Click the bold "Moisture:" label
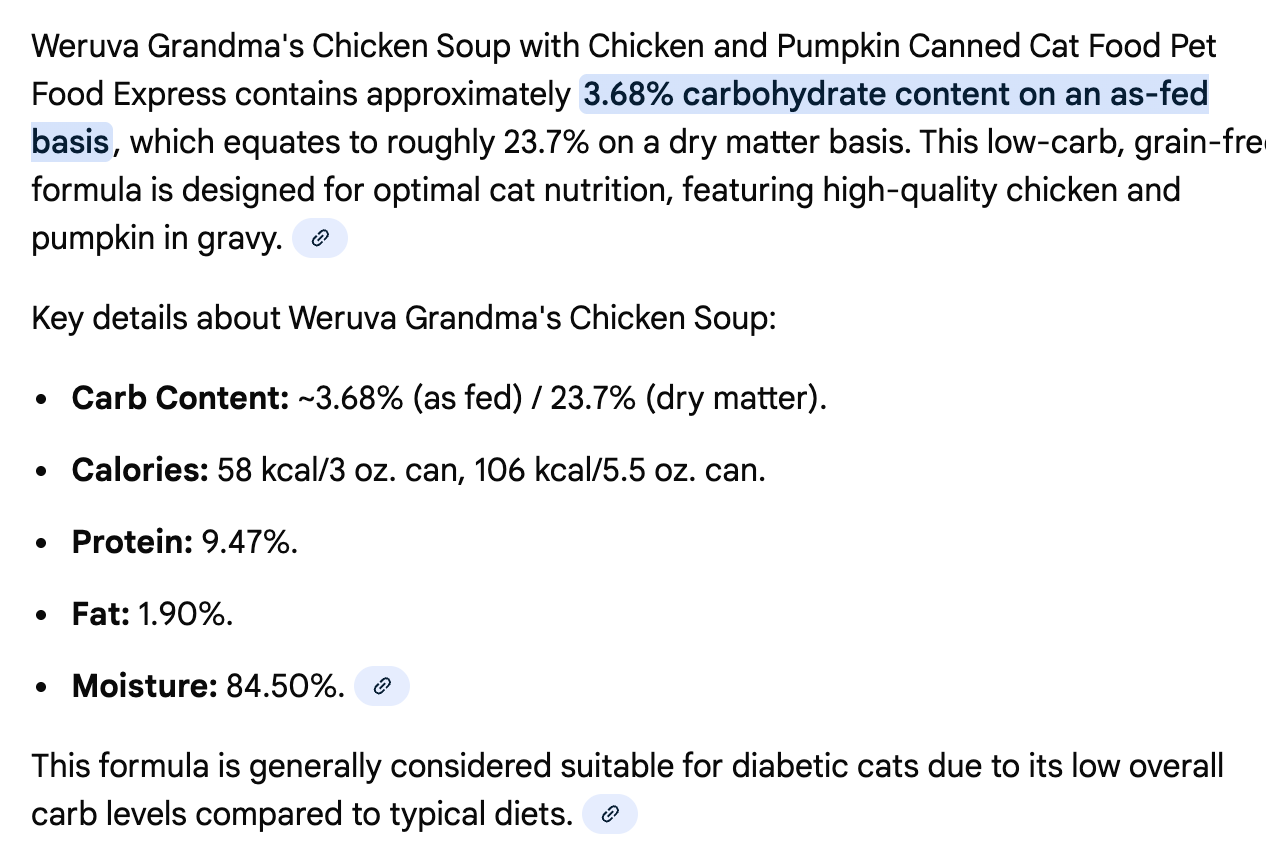 pos(144,686)
